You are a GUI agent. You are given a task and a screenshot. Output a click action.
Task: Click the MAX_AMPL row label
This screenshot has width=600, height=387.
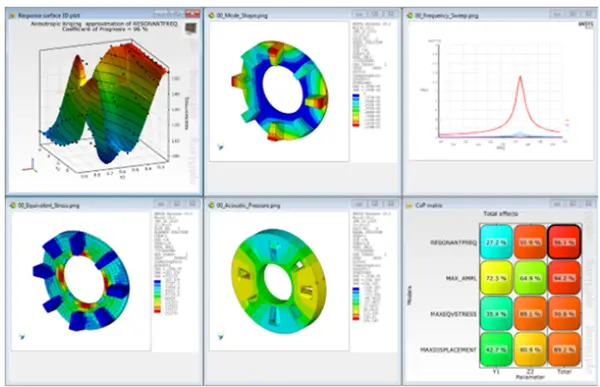(x=461, y=278)
